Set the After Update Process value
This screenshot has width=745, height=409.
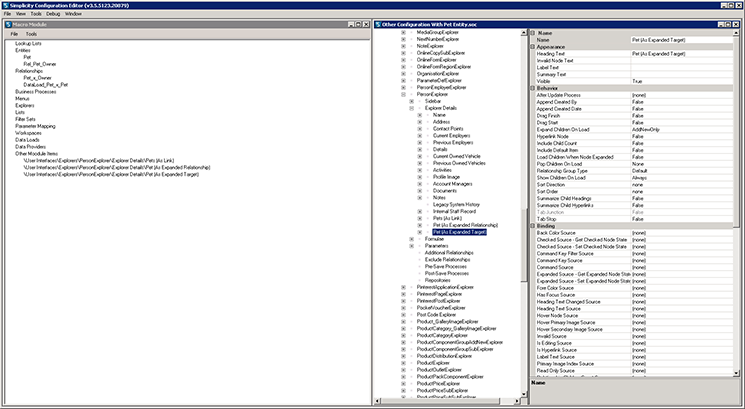(x=682, y=95)
